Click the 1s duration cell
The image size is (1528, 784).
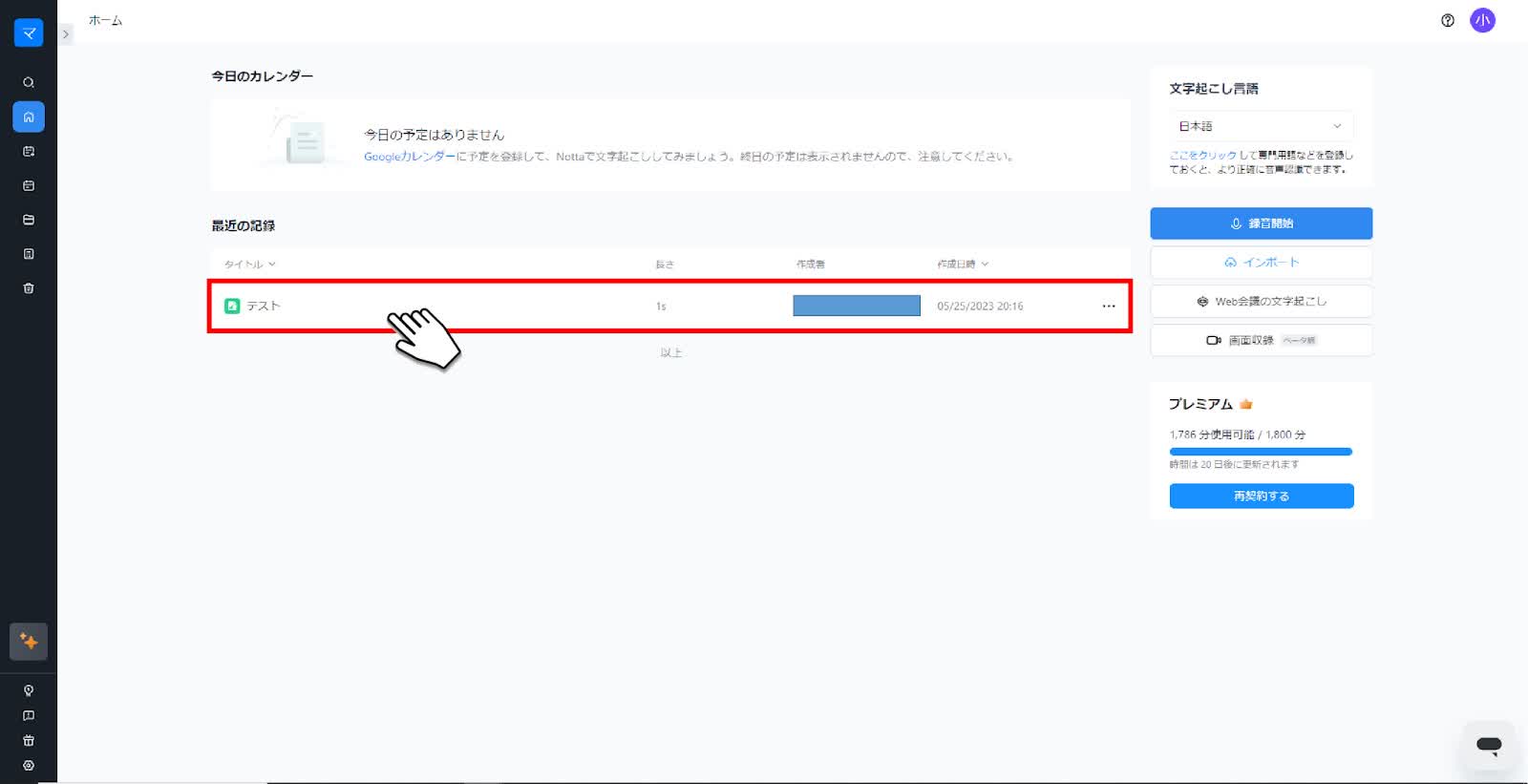click(x=661, y=307)
